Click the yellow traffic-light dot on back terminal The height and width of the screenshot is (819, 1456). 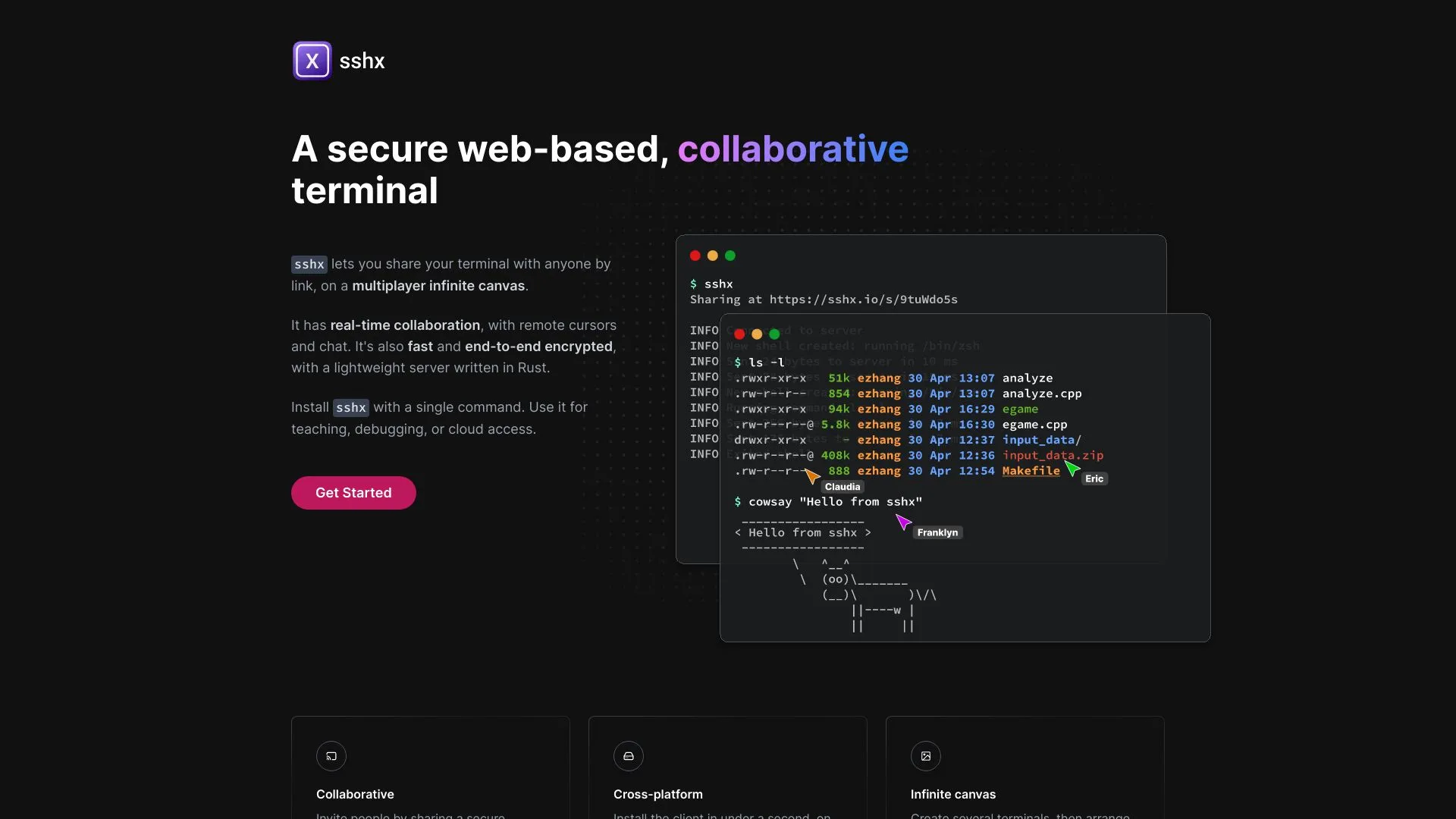point(713,256)
